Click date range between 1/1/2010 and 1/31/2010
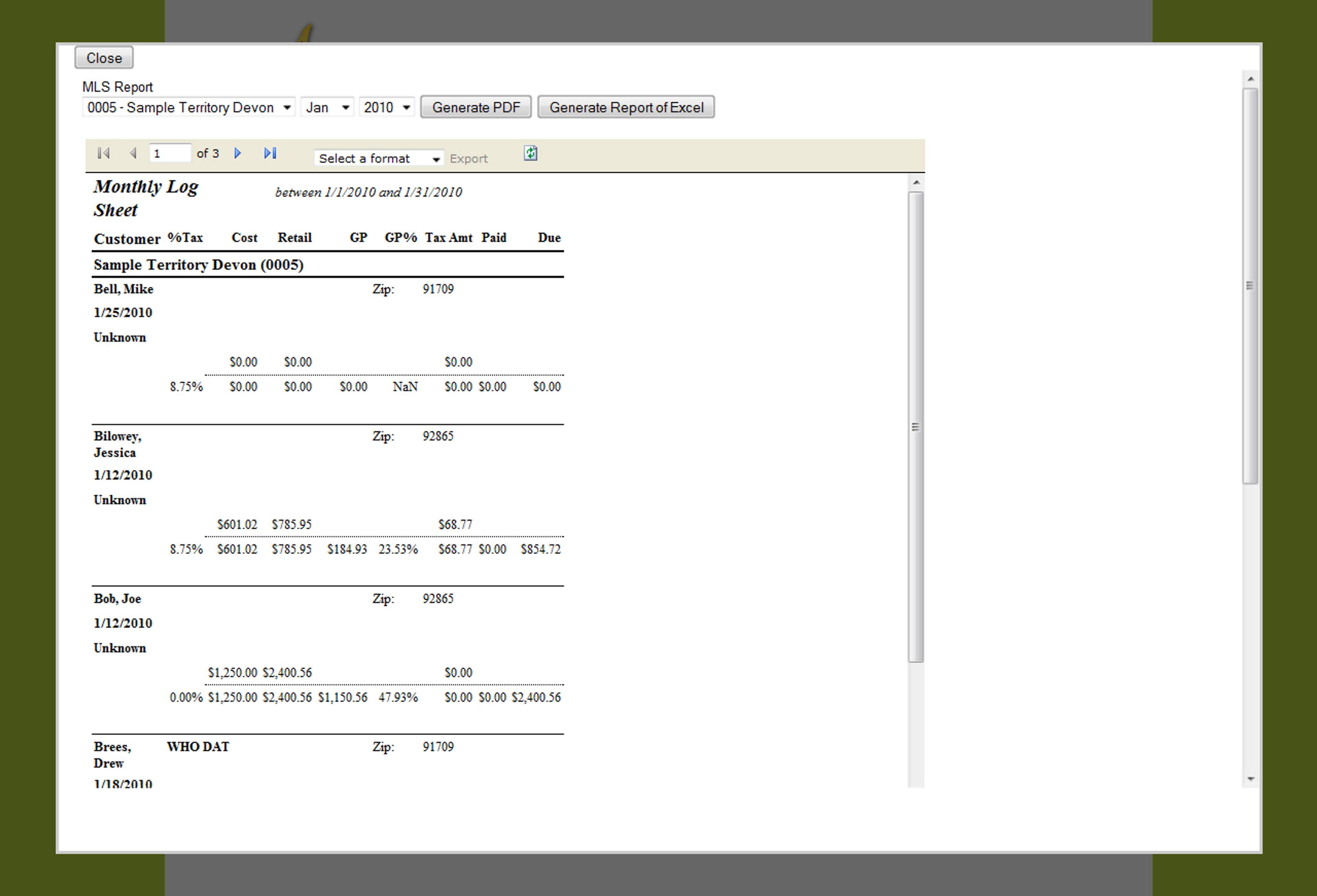Image resolution: width=1317 pixels, height=896 pixels. pyautogui.click(x=368, y=192)
